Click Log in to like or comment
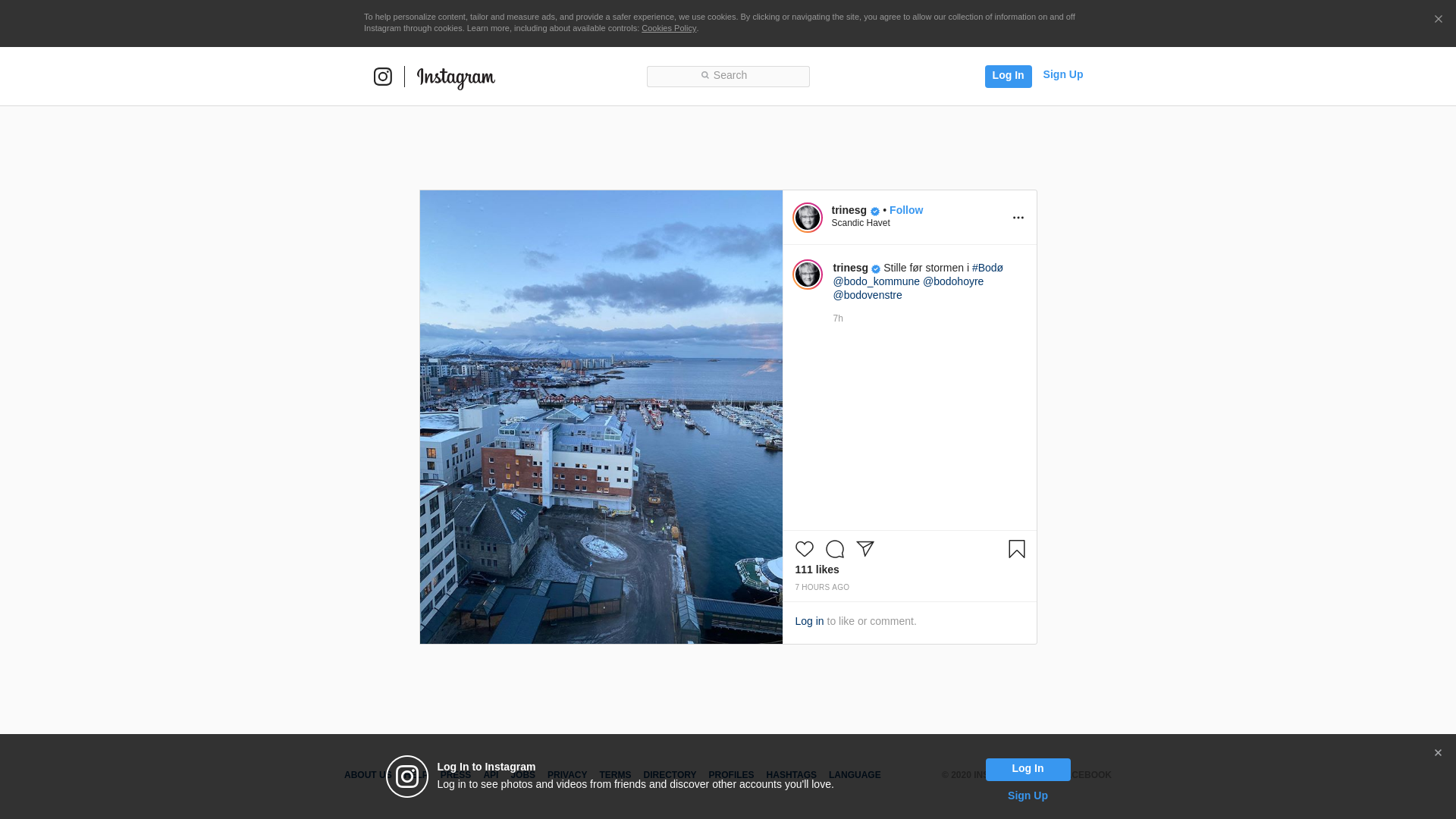1456x819 pixels. [809, 621]
